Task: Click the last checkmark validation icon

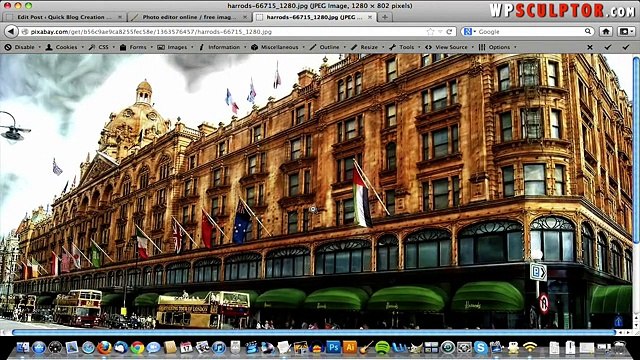Action: point(626,47)
